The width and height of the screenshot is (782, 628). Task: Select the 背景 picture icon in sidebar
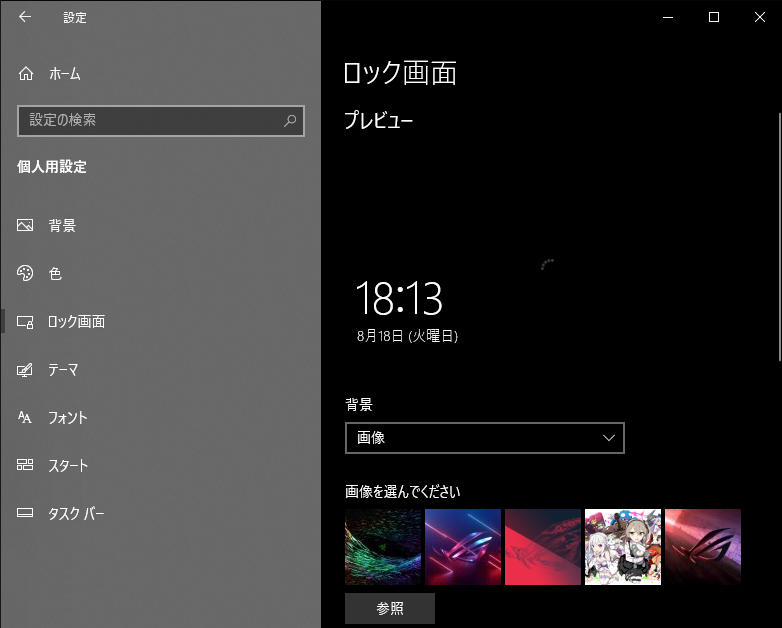tap(25, 225)
